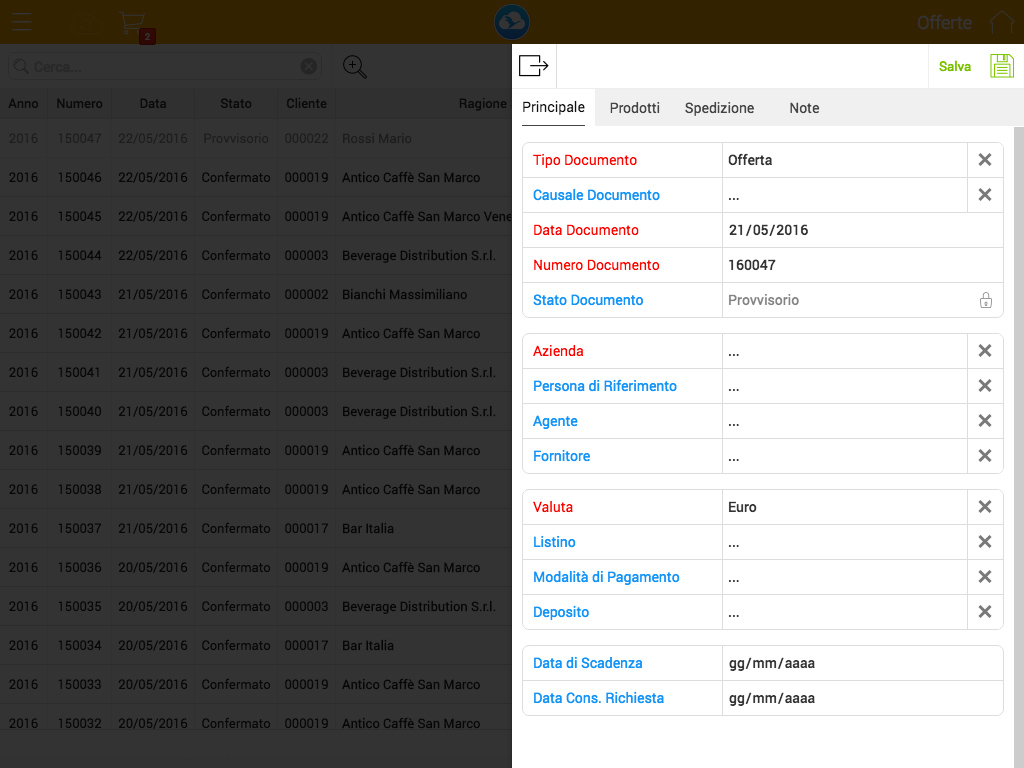Clear the Fornitore field
Viewport: 1024px width, 768px height.
985,456
